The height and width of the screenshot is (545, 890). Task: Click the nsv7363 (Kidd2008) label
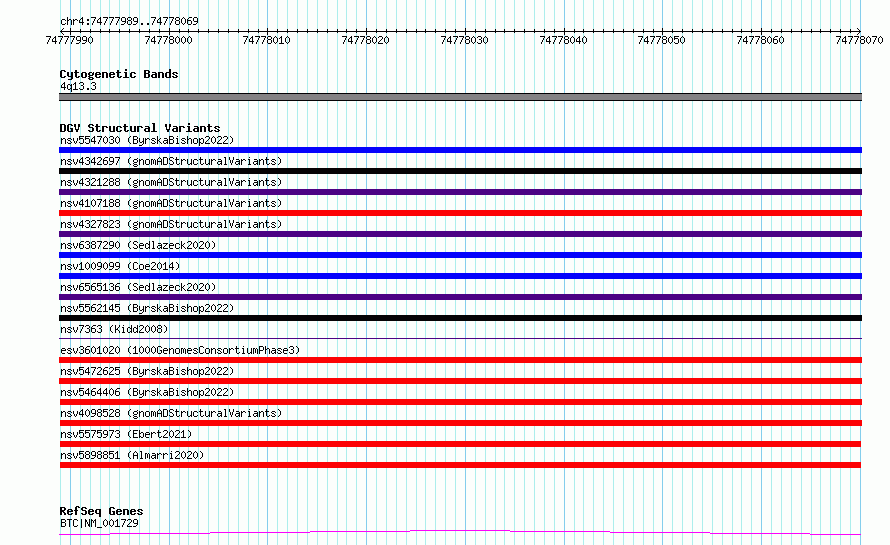point(114,329)
